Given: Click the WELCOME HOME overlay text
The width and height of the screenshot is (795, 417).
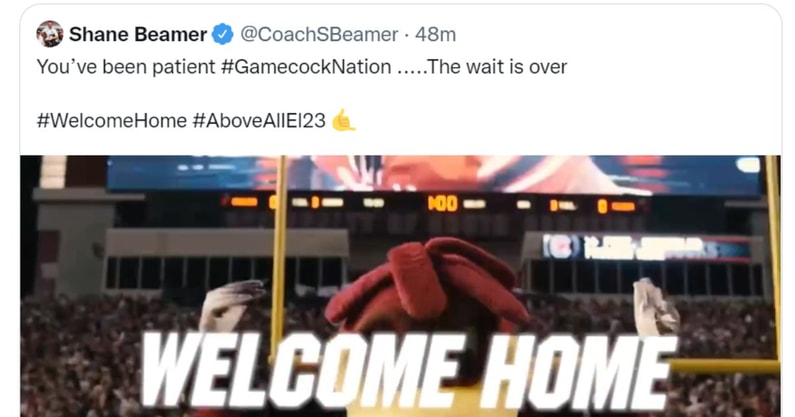Looking at the screenshot, I should point(408,372).
